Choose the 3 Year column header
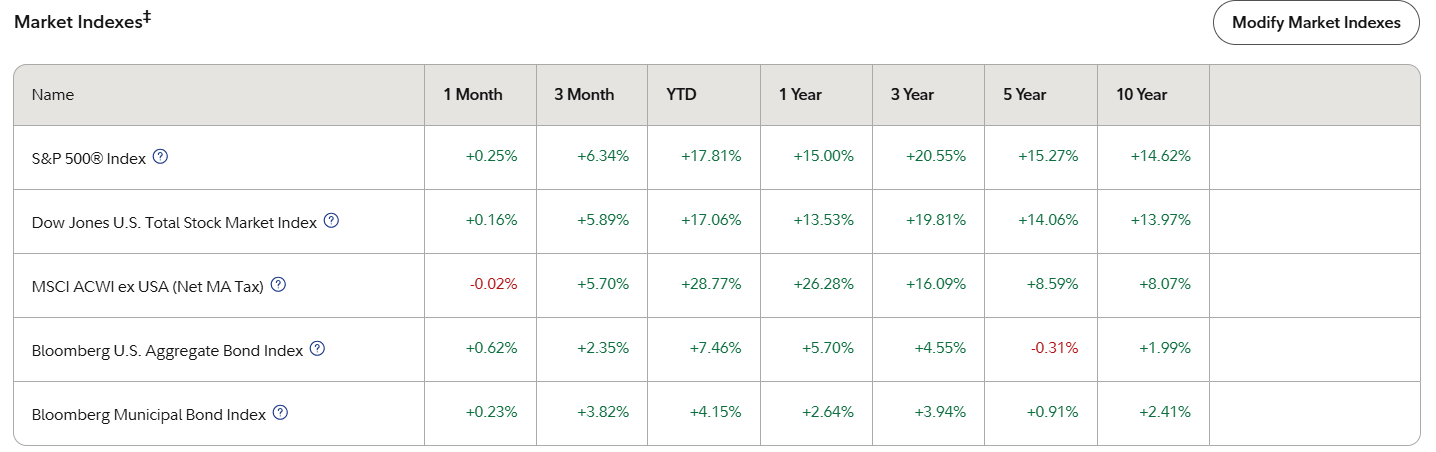 (912, 95)
